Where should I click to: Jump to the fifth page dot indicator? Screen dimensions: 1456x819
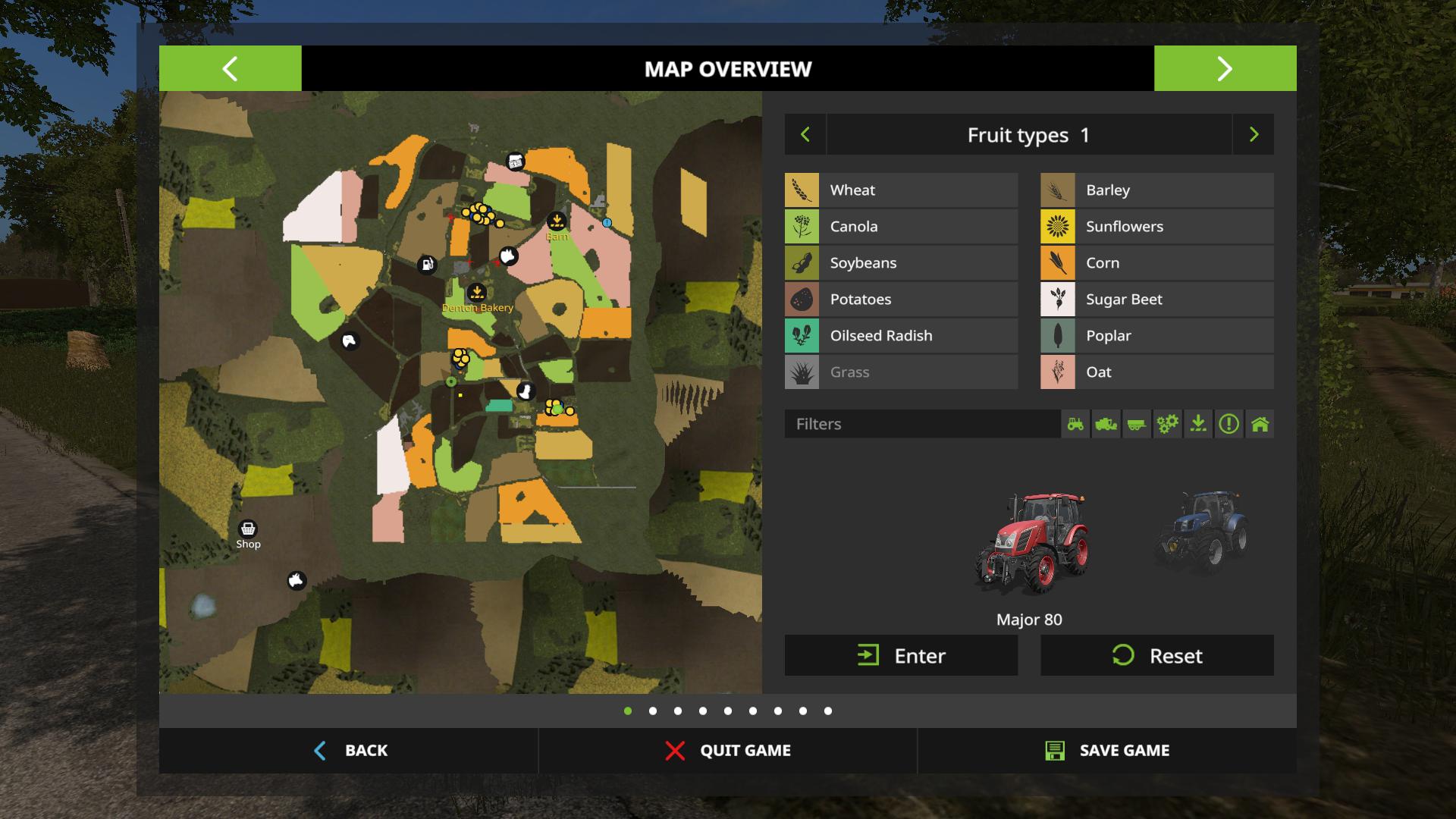coord(728,711)
